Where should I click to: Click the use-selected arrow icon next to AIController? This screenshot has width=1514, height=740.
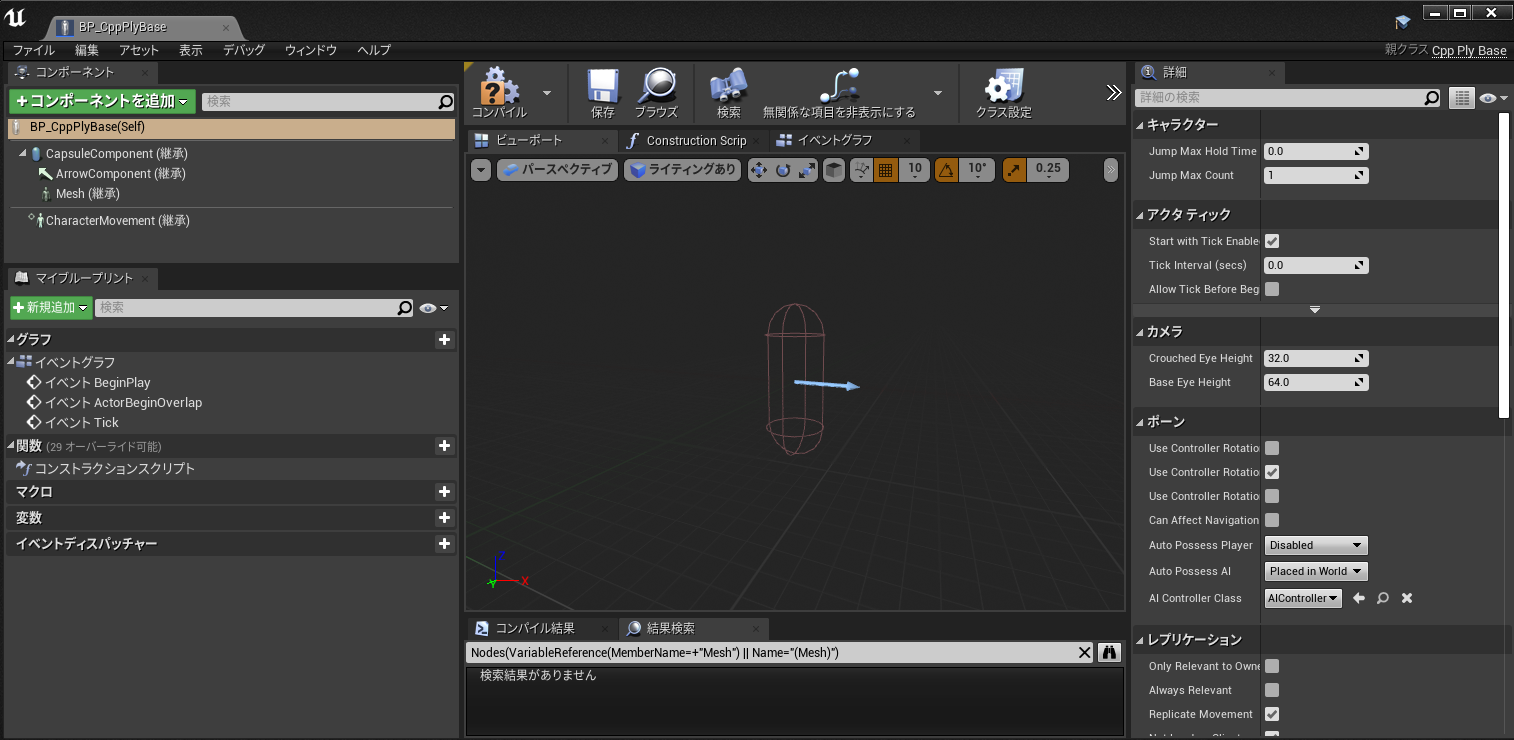(1359, 598)
